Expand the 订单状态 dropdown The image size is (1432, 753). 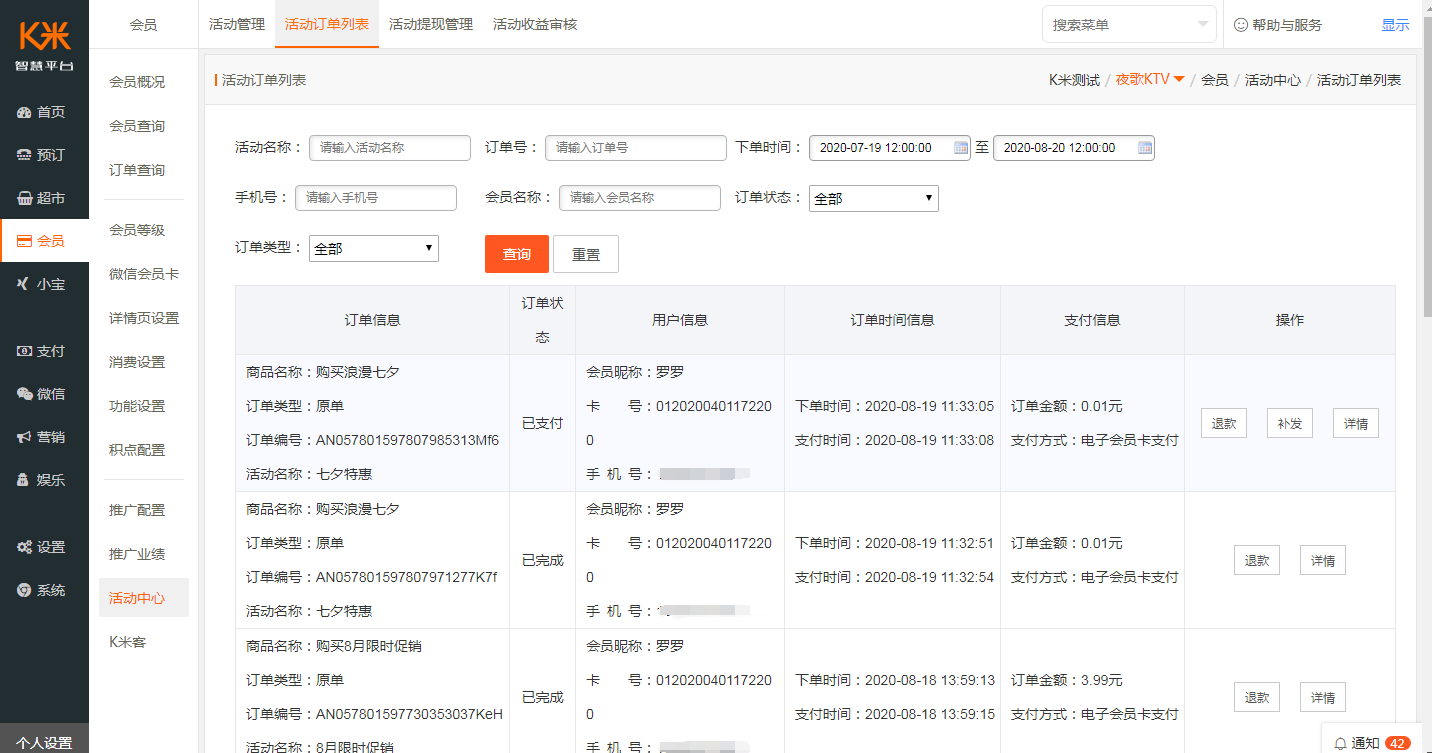(874, 198)
